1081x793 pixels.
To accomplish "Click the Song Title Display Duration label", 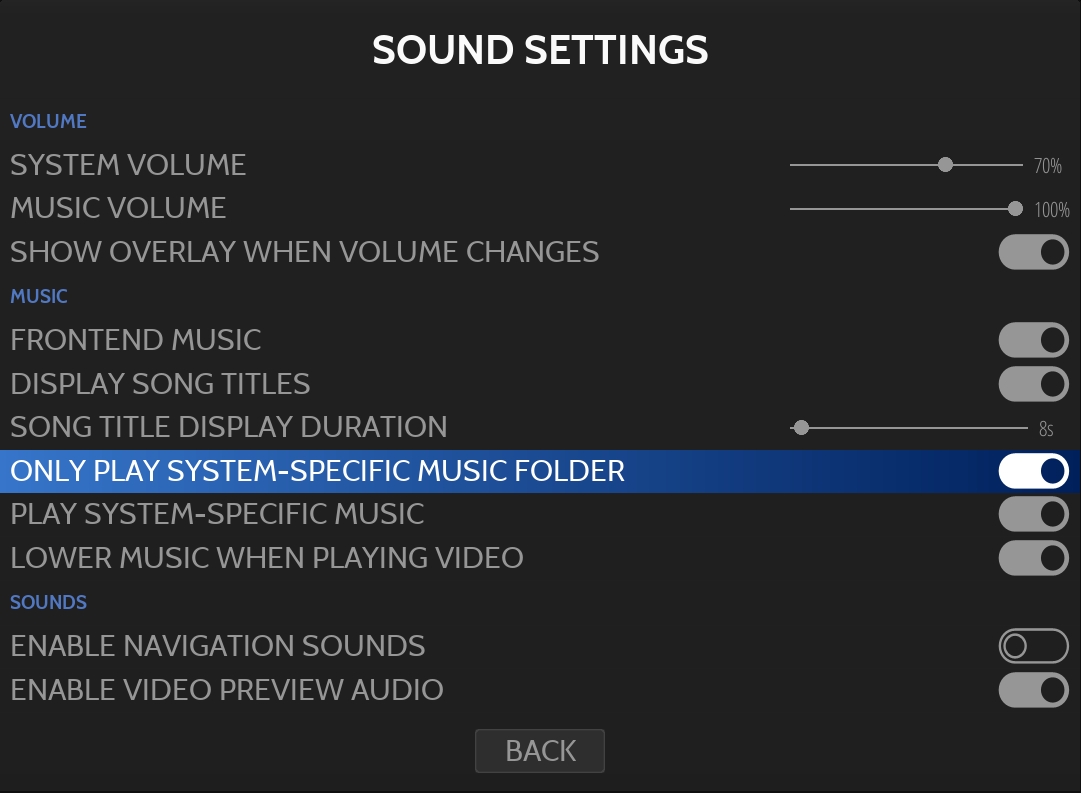I will tap(229, 427).
